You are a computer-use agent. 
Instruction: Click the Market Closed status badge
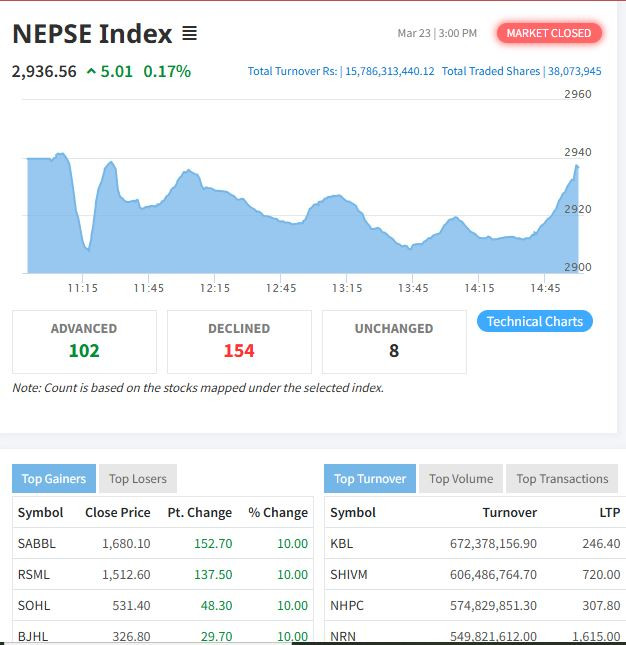pyautogui.click(x=549, y=33)
